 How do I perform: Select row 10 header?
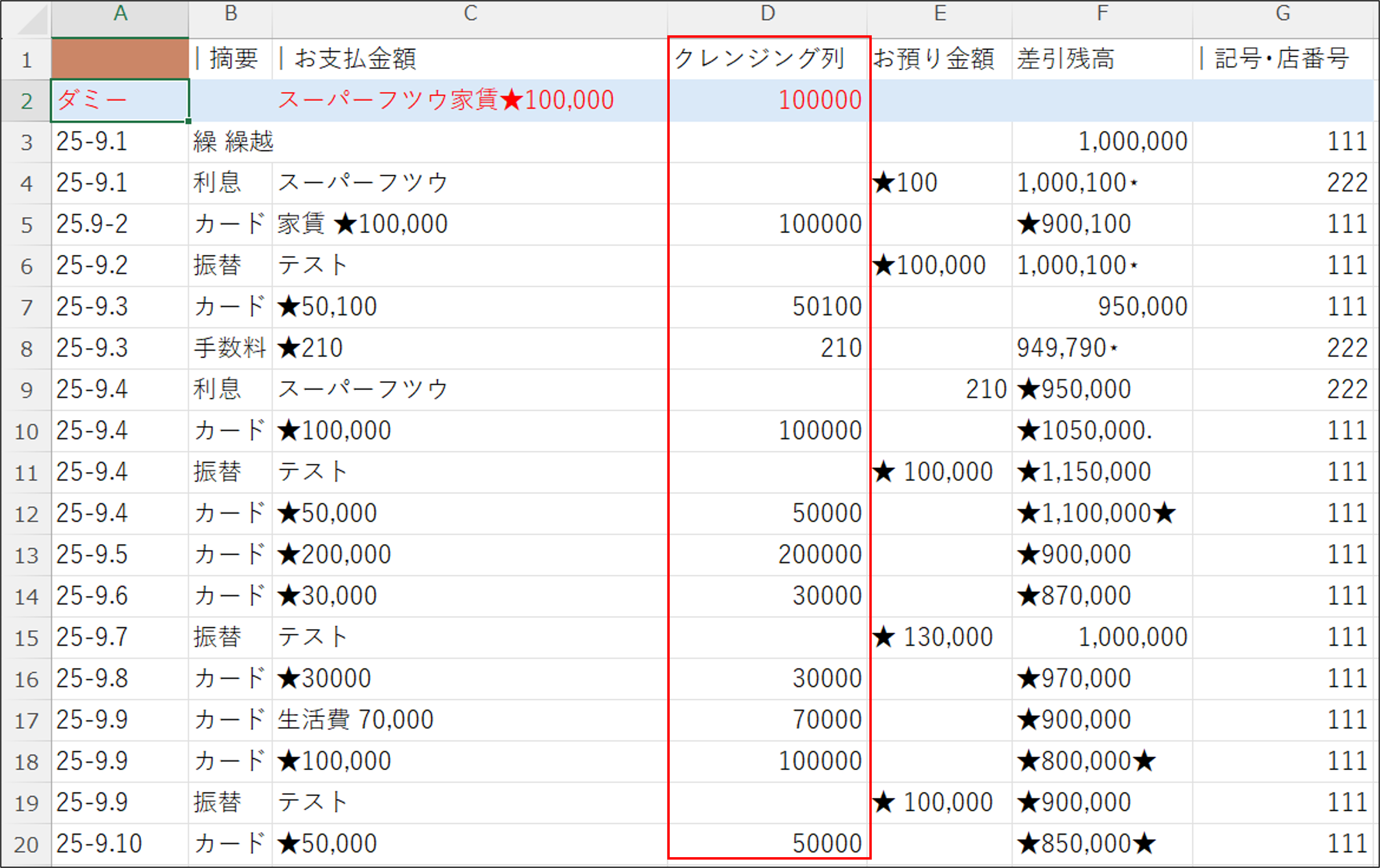[x=26, y=431]
